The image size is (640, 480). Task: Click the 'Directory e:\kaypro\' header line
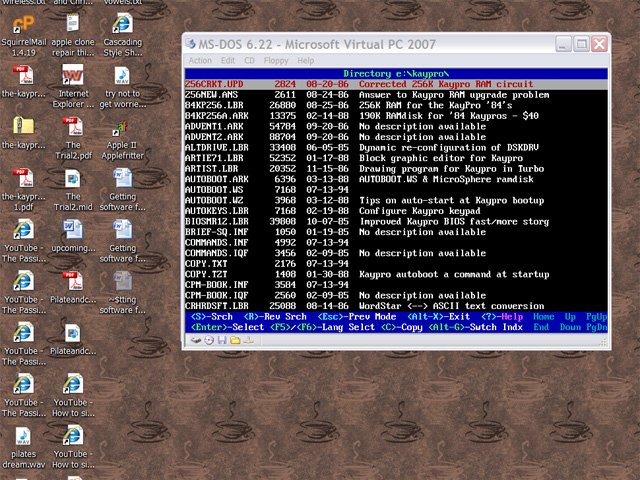click(396, 74)
